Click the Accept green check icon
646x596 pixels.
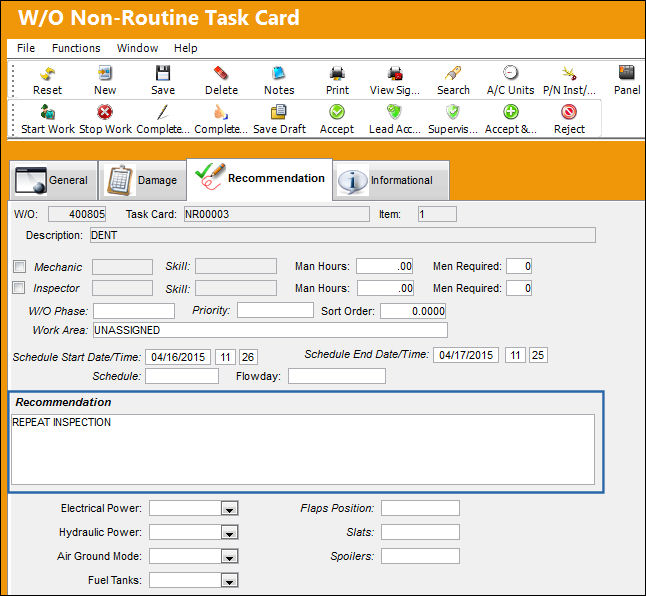(x=337, y=112)
